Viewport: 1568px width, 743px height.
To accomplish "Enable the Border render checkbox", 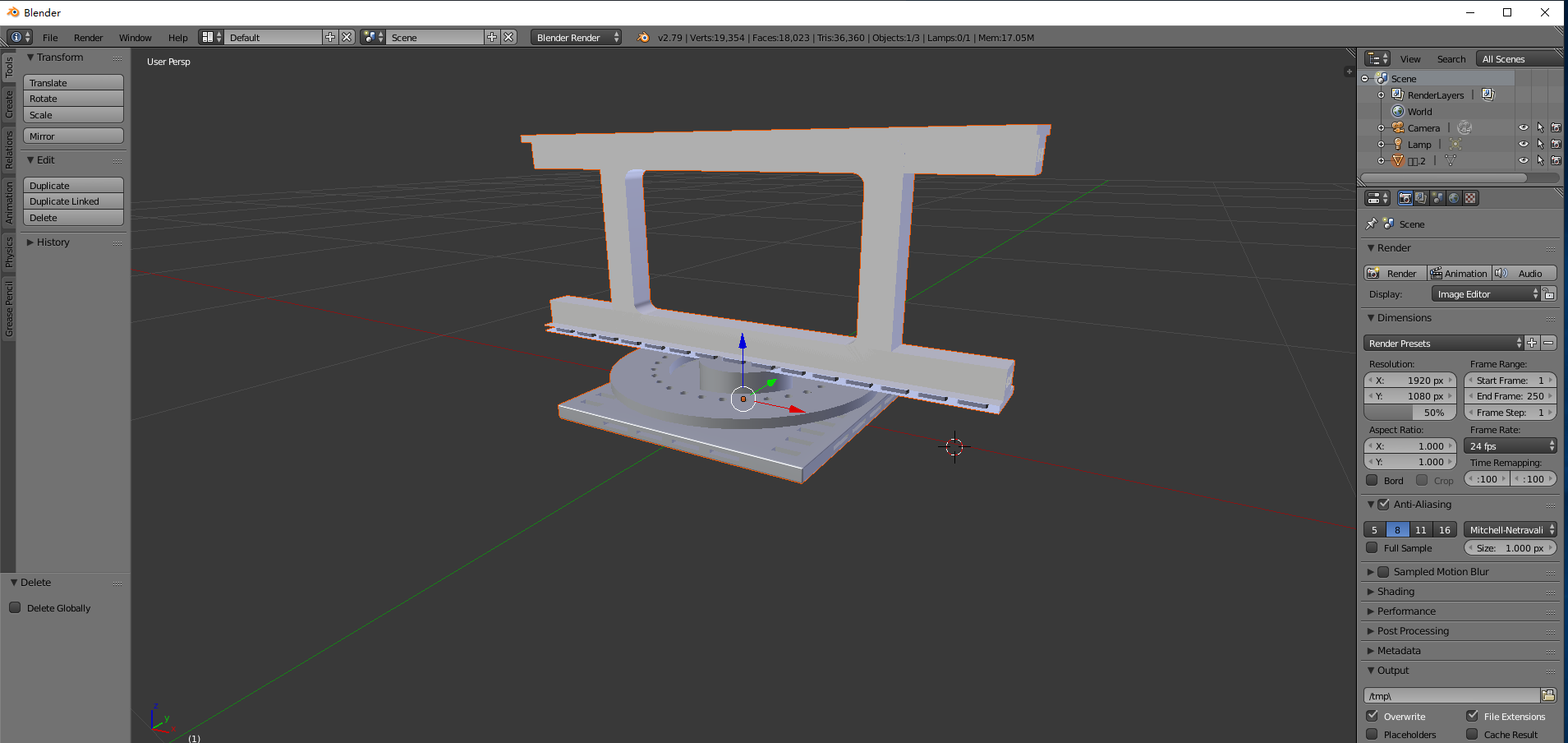I will pos(1372,479).
